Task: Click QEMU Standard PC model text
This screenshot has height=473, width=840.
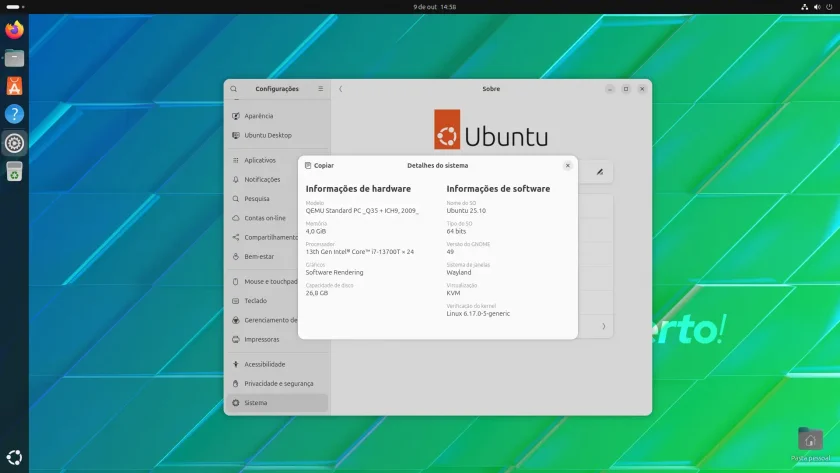Action: (362, 211)
